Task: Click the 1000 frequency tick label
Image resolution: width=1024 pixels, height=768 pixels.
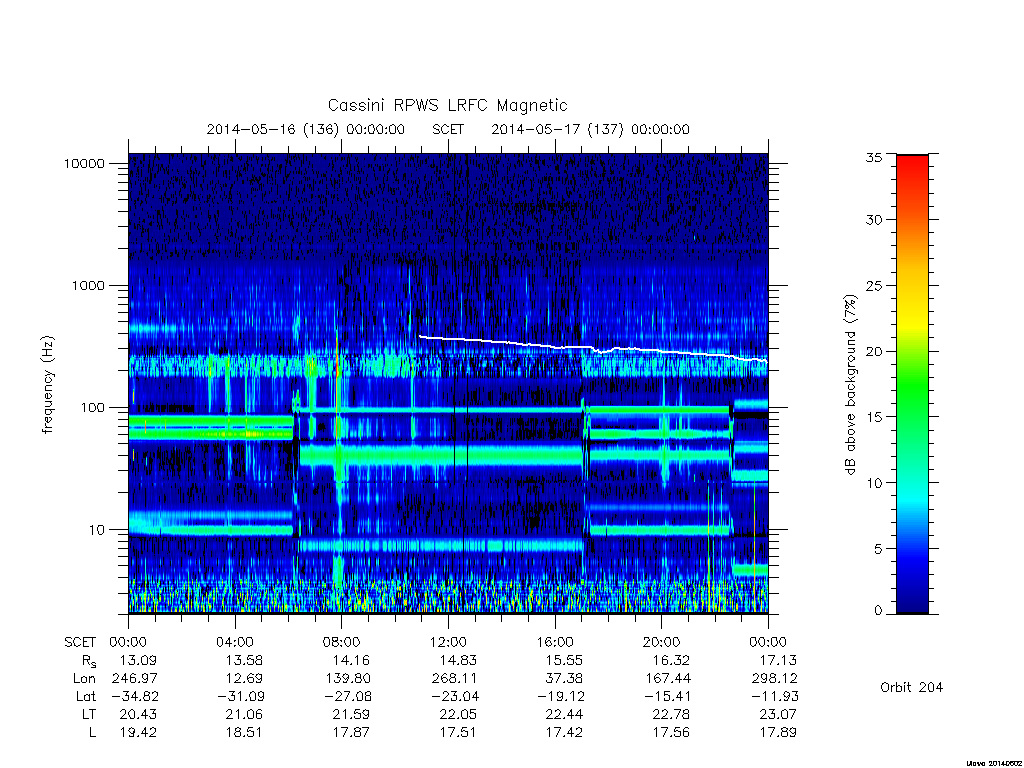Action: click(88, 286)
